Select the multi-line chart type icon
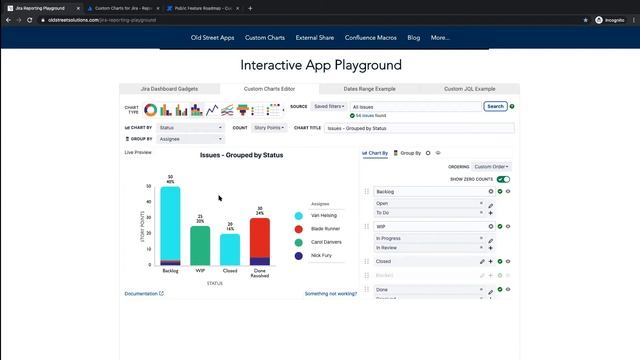Screen dimensions: 640x360 click(x=227, y=109)
